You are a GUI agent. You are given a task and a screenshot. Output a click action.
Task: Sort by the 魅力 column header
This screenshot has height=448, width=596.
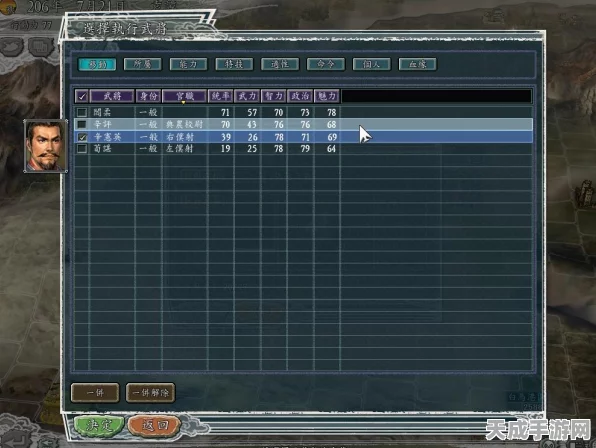tap(327, 96)
